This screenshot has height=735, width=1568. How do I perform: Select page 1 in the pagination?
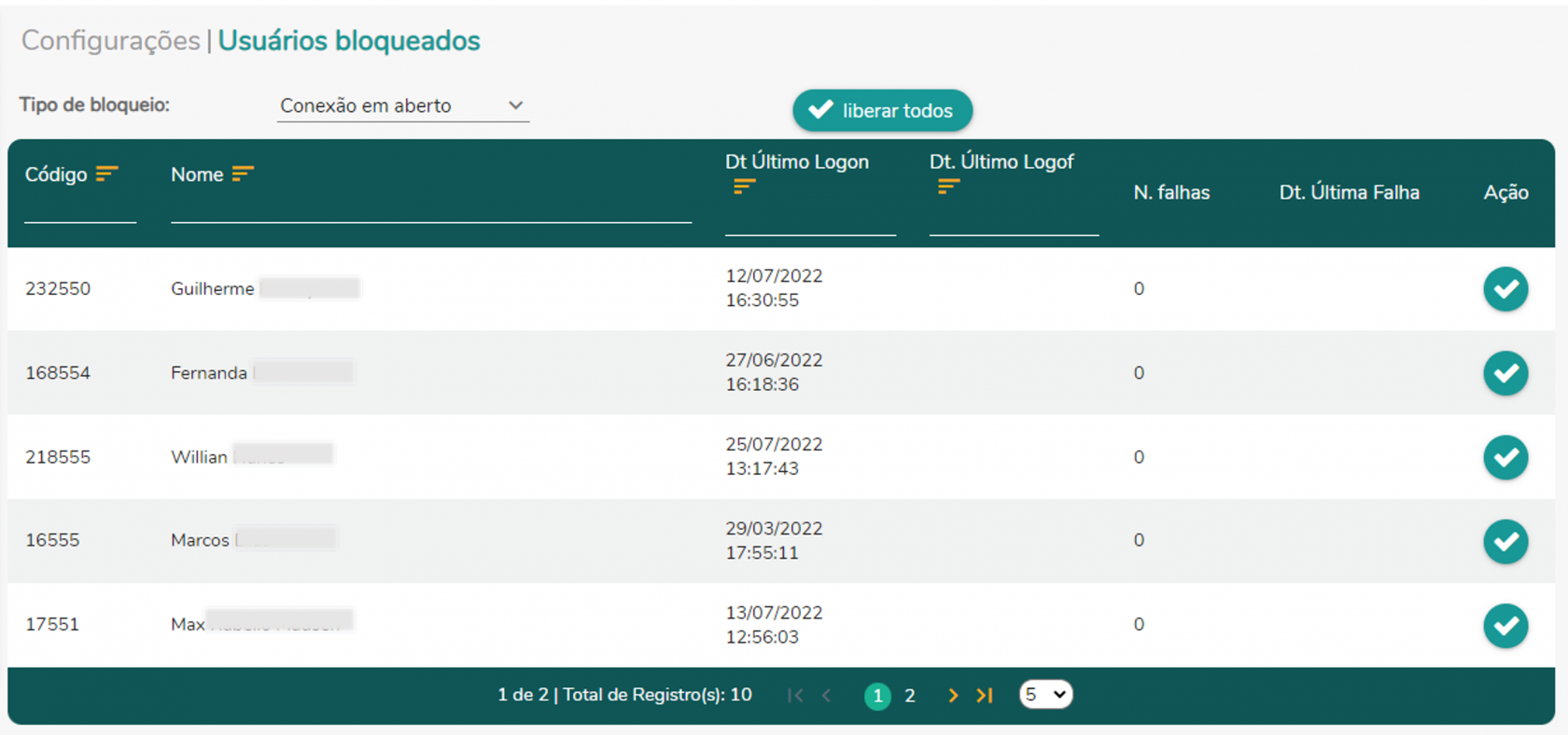coord(877,696)
